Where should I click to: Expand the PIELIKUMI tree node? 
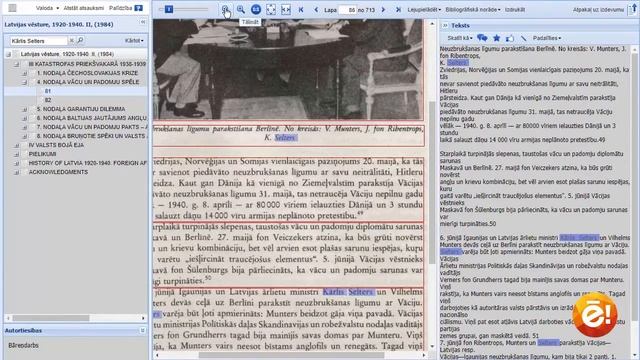(16, 154)
